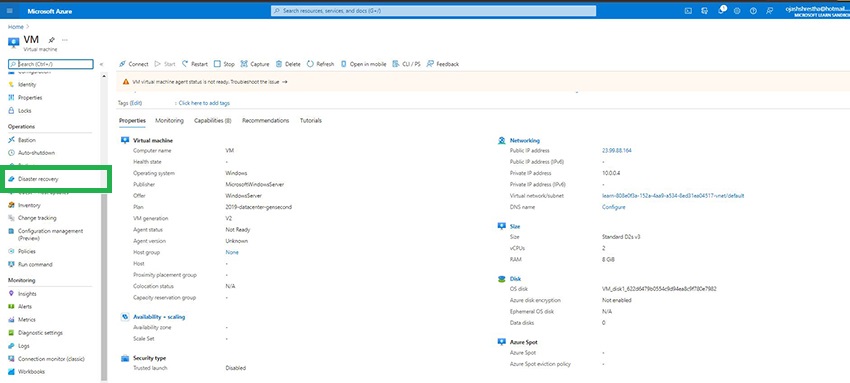Open Bastion in the sidebar
The width and height of the screenshot is (850, 383).
(x=27, y=140)
